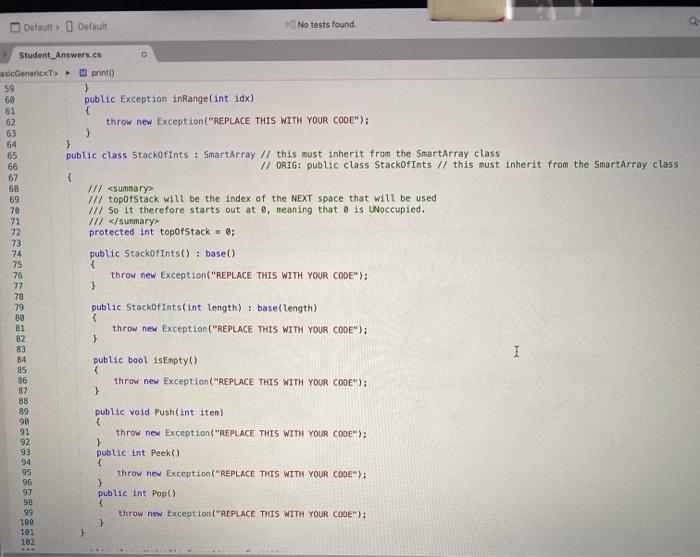Click 'public bool isEmpty()' declaration

click(x=145, y=360)
